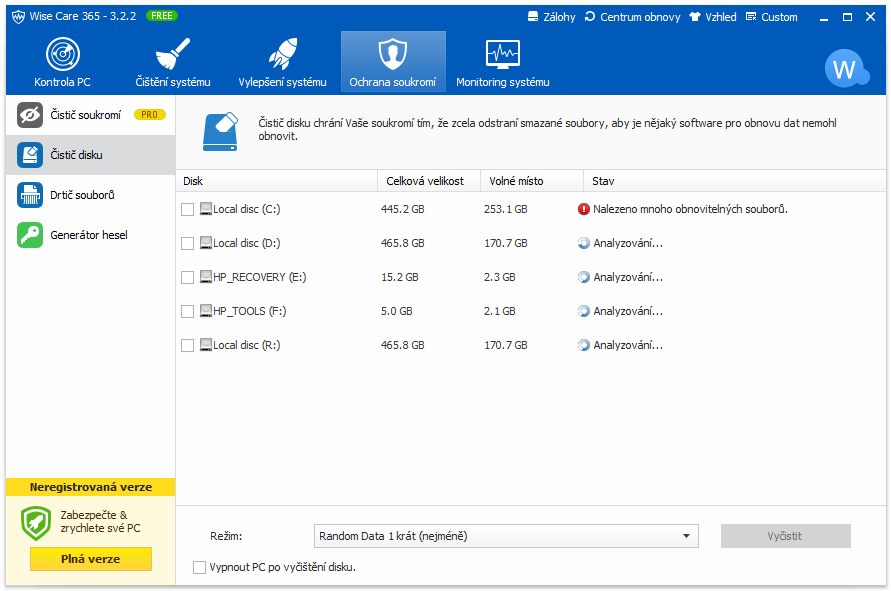The image size is (891, 591).
Task: Check the Local disc (C:) checkbox
Action: point(188,209)
